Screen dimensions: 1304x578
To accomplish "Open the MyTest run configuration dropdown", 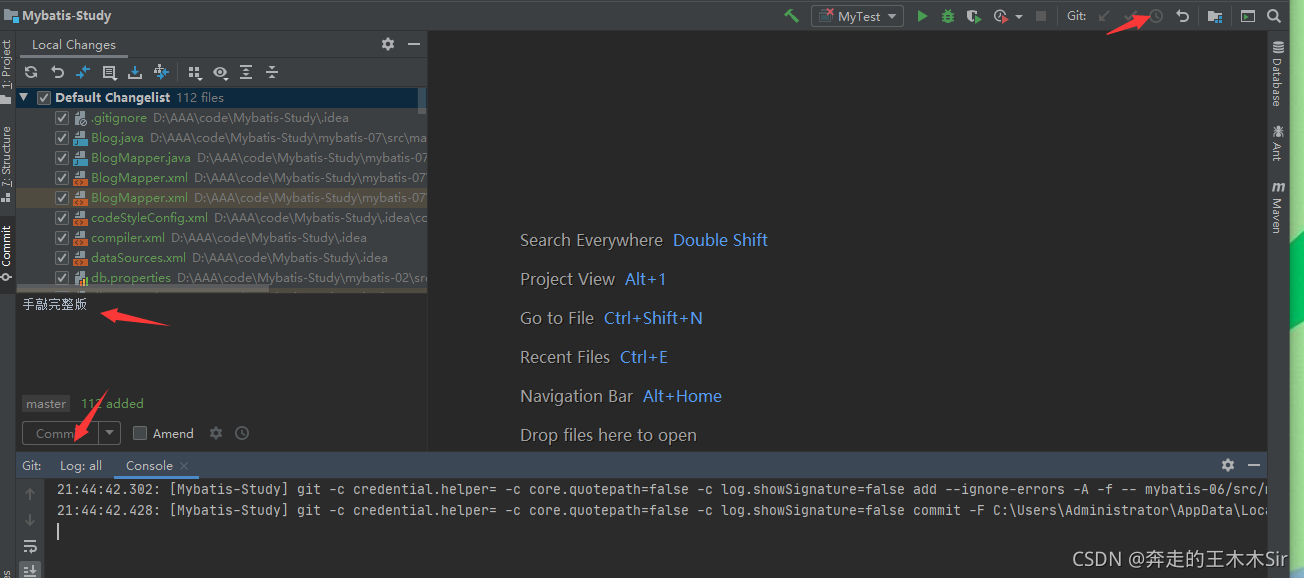I will (x=857, y=16).
